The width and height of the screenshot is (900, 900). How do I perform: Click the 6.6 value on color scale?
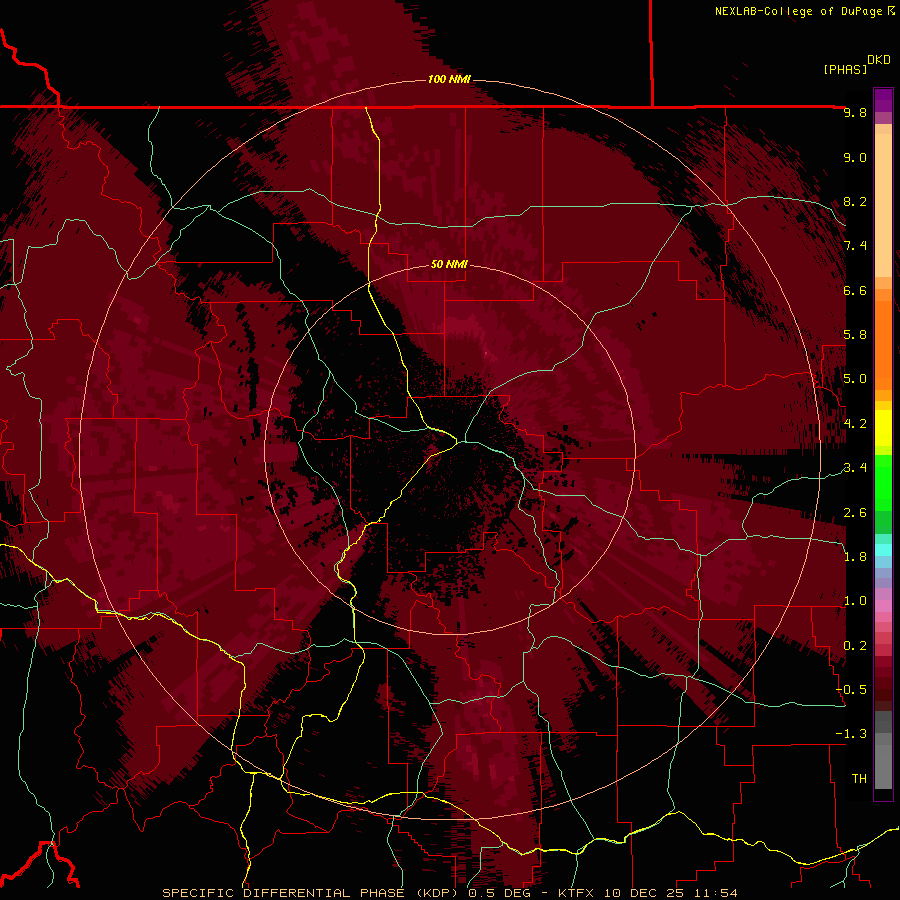[x=855, y=290]
